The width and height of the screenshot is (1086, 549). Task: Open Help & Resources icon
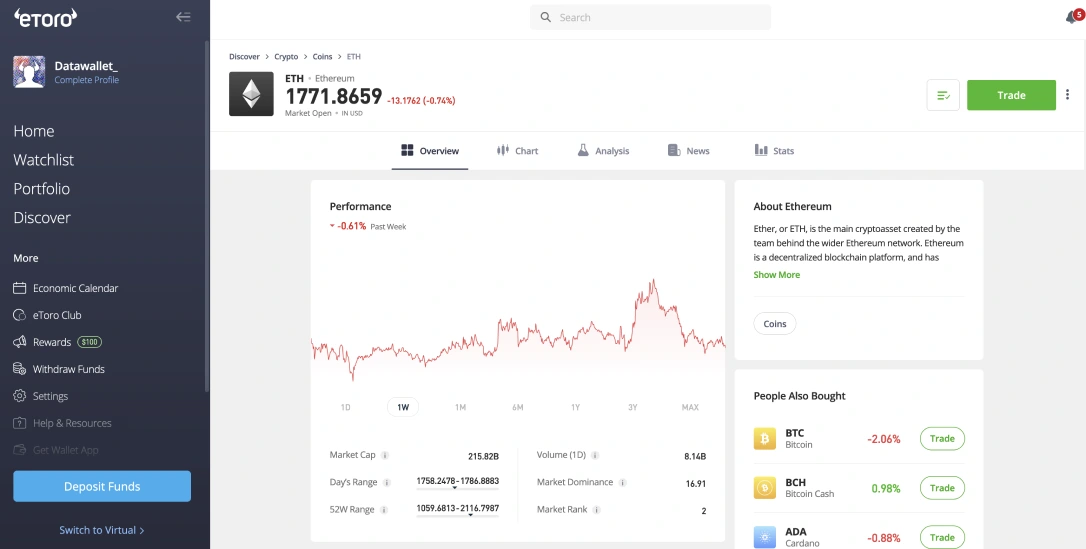coord(19,423)
